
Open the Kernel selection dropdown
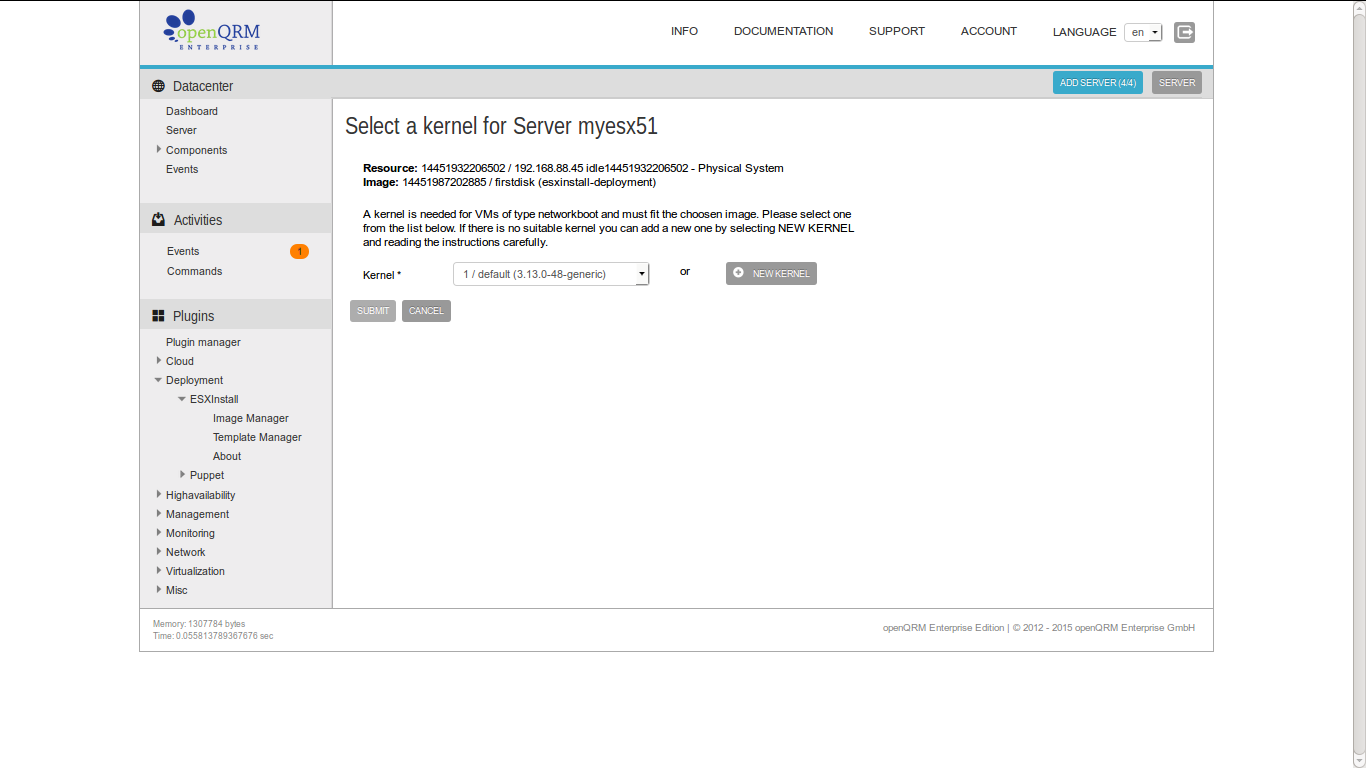551,274
